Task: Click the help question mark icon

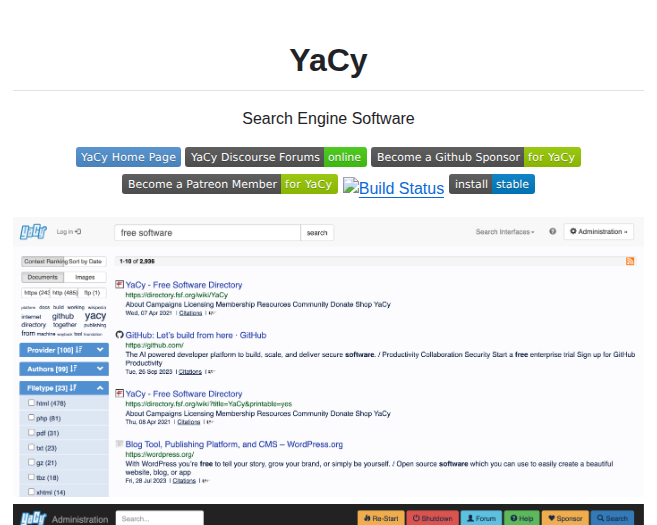Action: tap(553, 231)
